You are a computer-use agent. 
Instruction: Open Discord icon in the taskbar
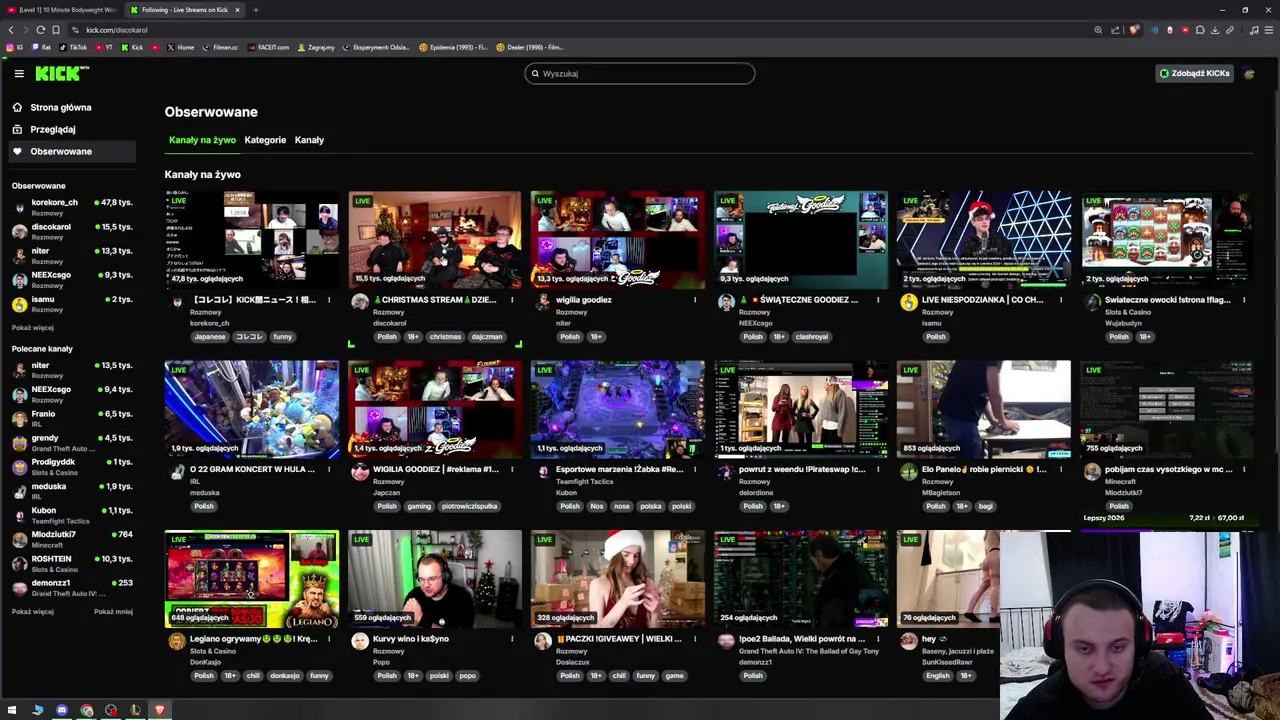coord(62,710)
